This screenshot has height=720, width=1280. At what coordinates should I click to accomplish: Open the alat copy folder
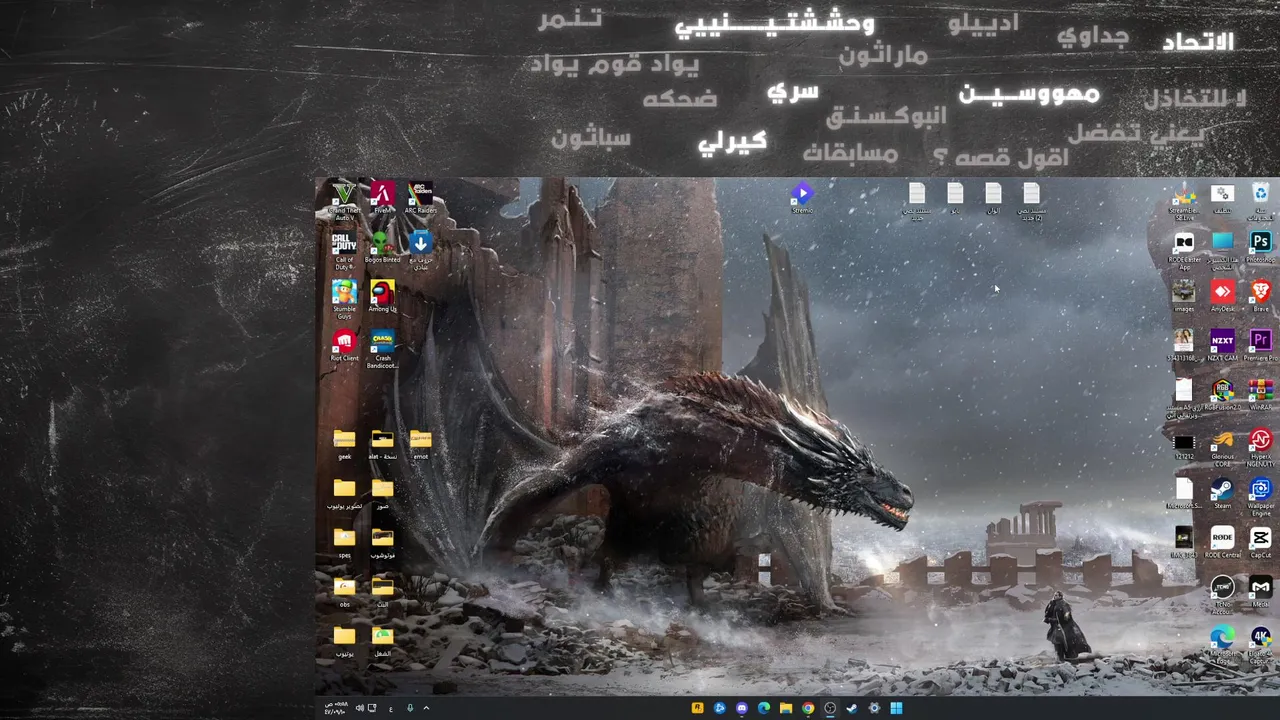382,443
